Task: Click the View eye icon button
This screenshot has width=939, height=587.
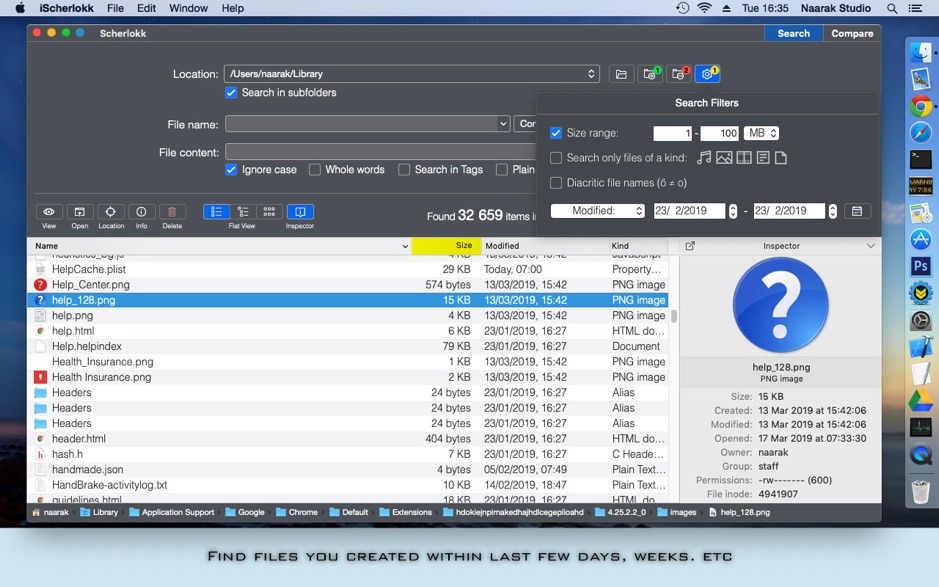Action: [x=48, y=212]
